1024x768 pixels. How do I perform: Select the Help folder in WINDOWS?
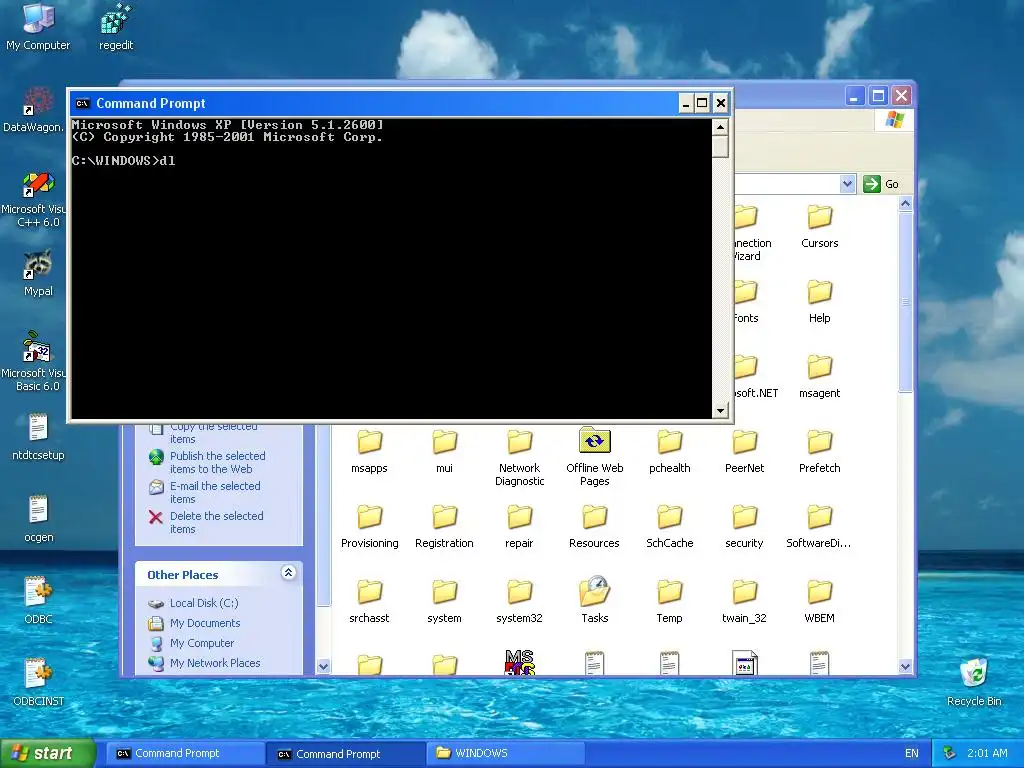820,301
